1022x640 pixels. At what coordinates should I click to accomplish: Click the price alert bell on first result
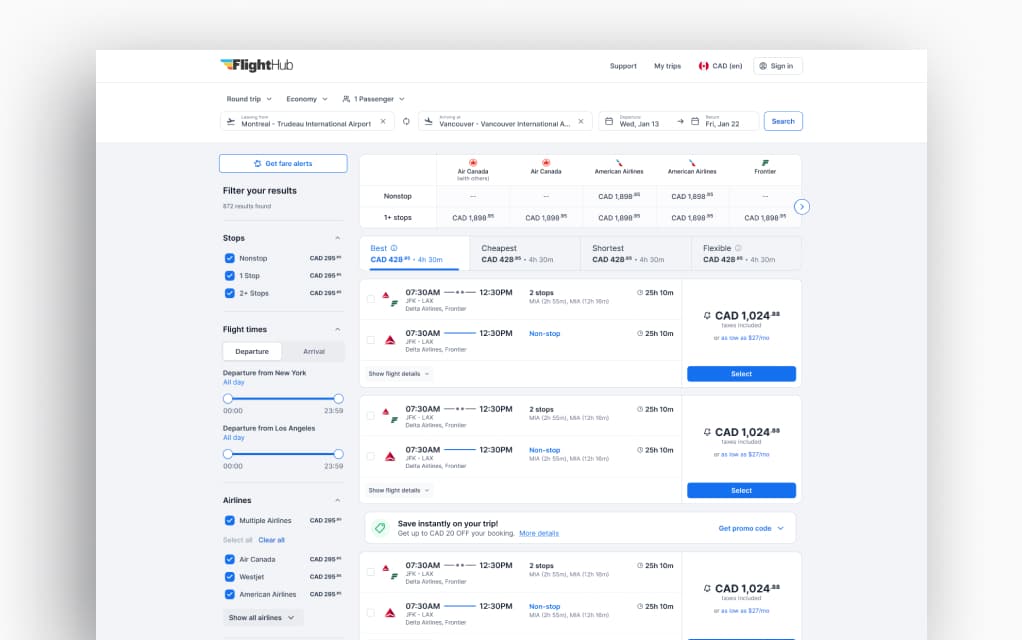707,315
